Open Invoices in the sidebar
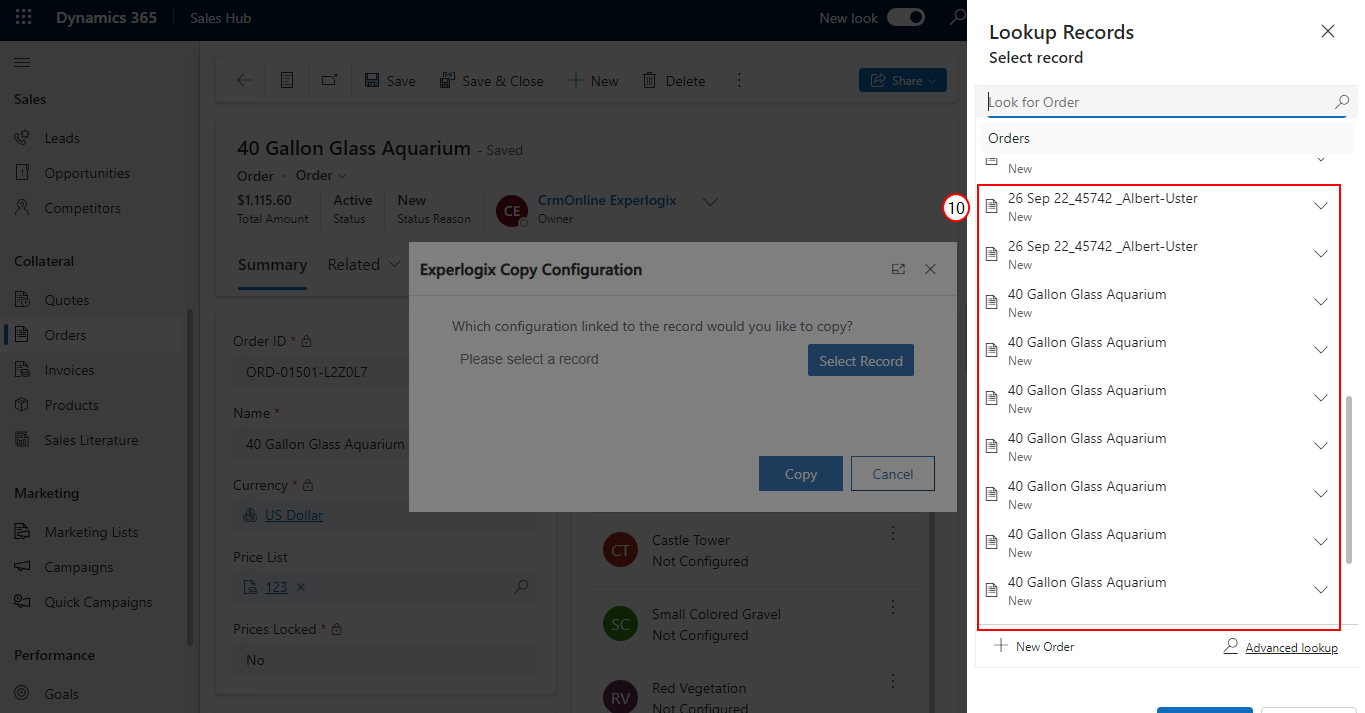 pos(69,370)
